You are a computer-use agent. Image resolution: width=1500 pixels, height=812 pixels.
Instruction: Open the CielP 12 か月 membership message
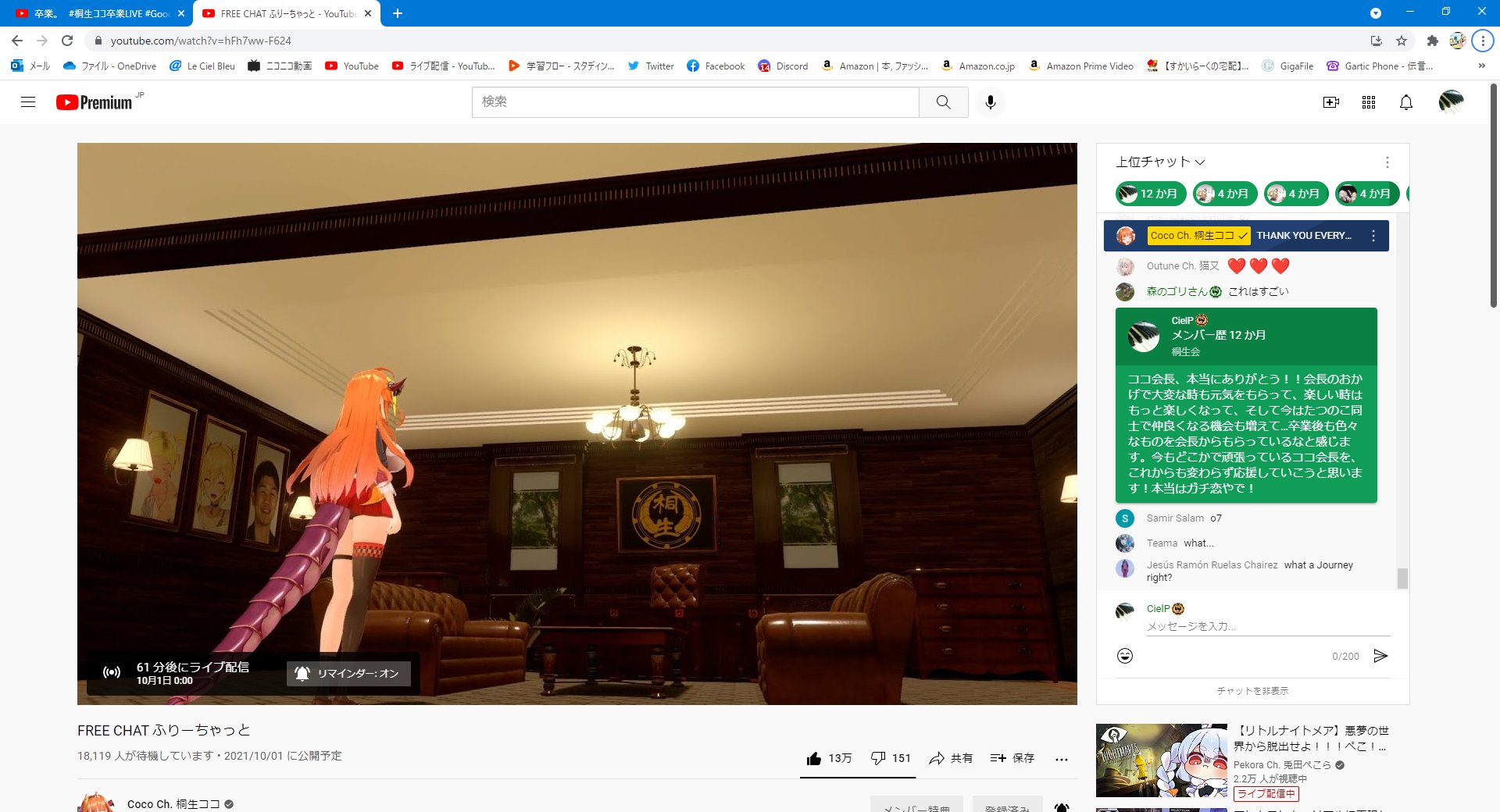click(x=1246, y=405)
